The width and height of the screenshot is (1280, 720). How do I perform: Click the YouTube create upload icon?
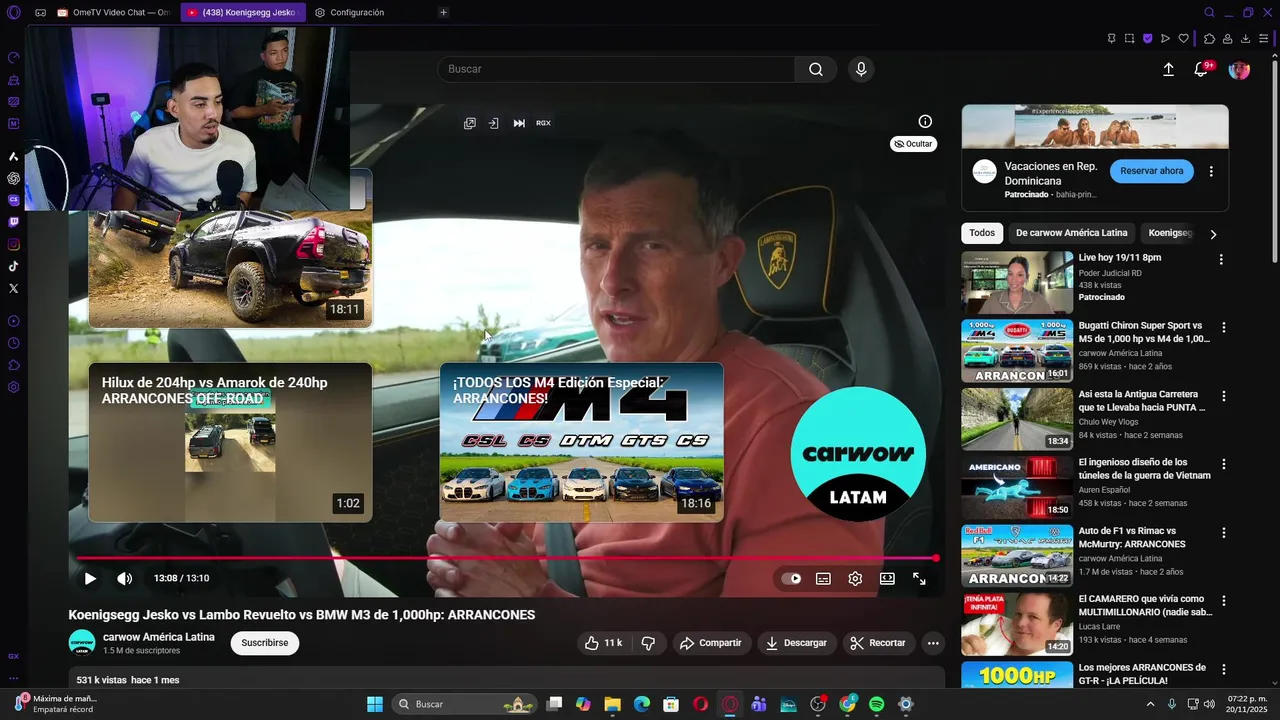[x=1168, y=69]
